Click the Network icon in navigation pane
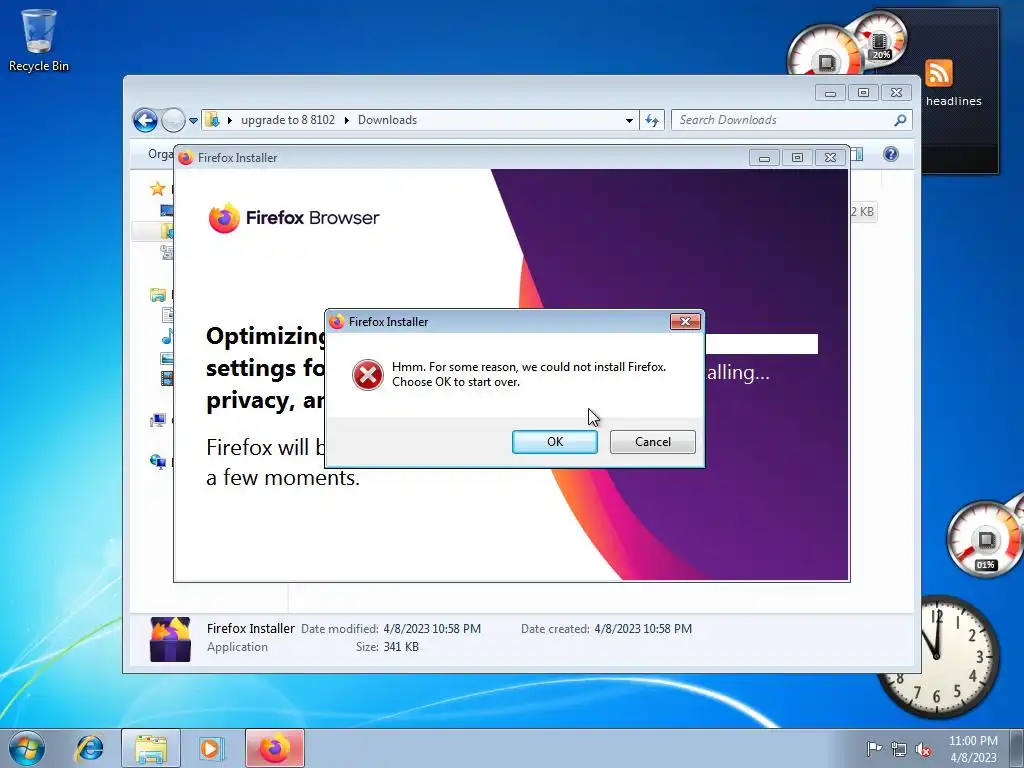Viewport: 1024px width, 768px height. (x=157, y=462)
